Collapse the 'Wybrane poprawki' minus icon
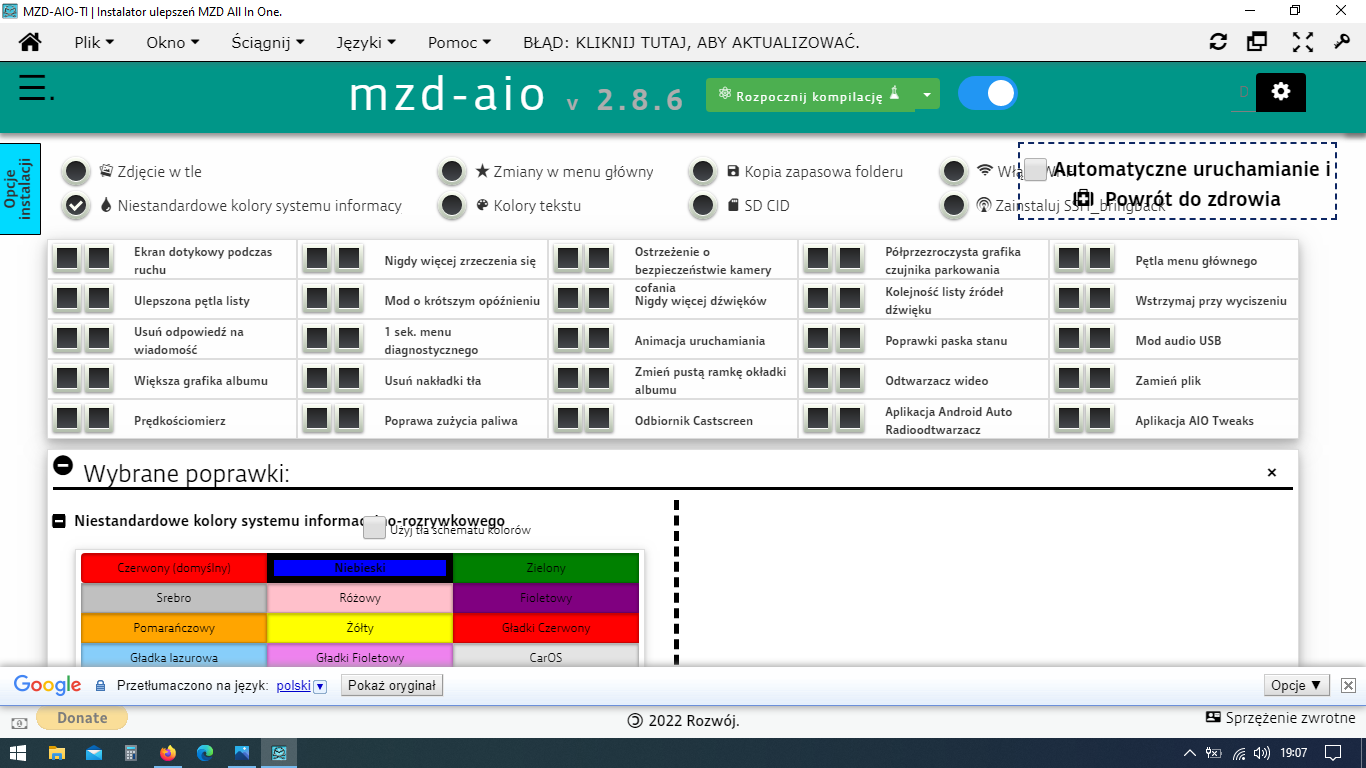Viewport: 1366px width, 768px height. (x=63, y=465)
